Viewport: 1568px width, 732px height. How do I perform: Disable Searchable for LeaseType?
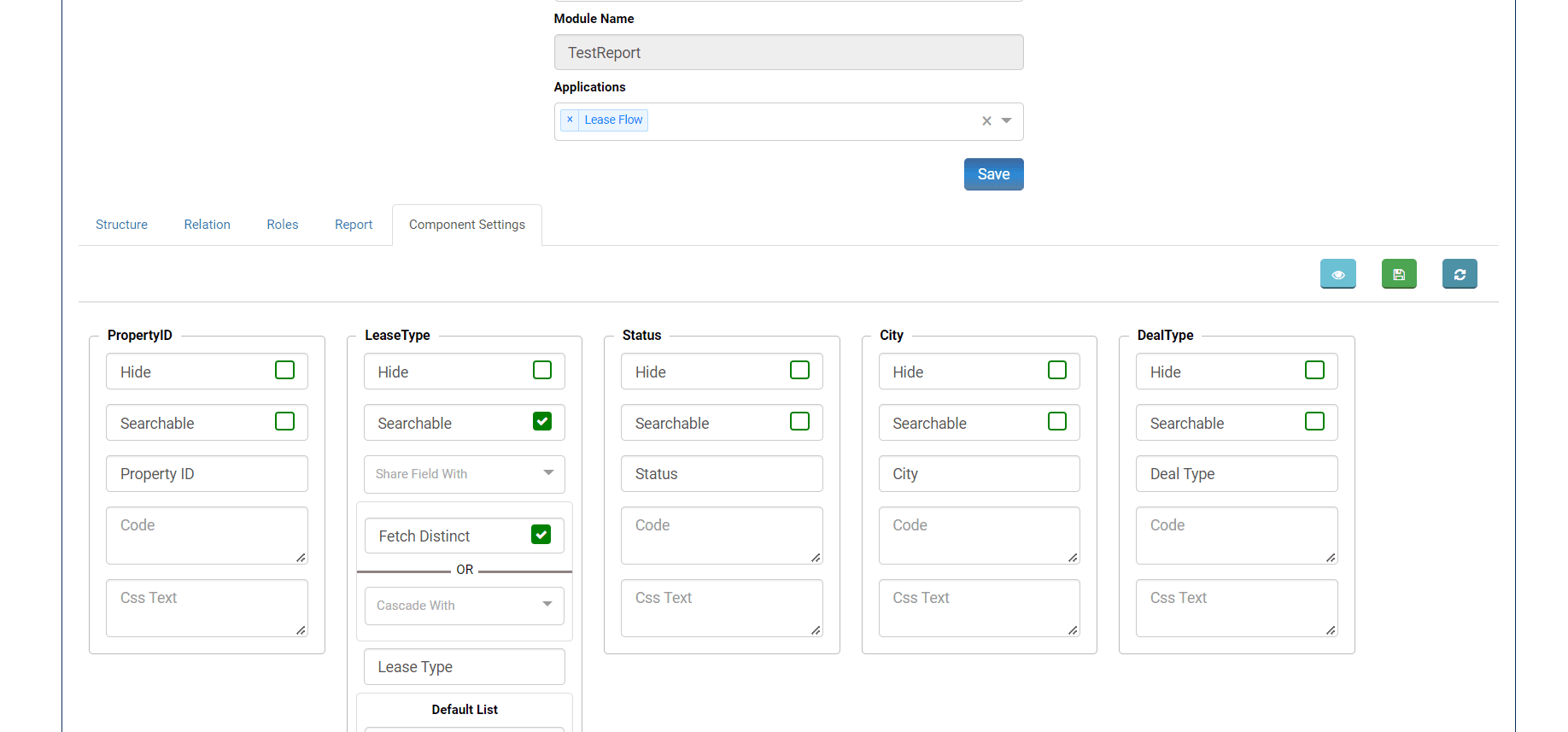click(x=542, y=421)
